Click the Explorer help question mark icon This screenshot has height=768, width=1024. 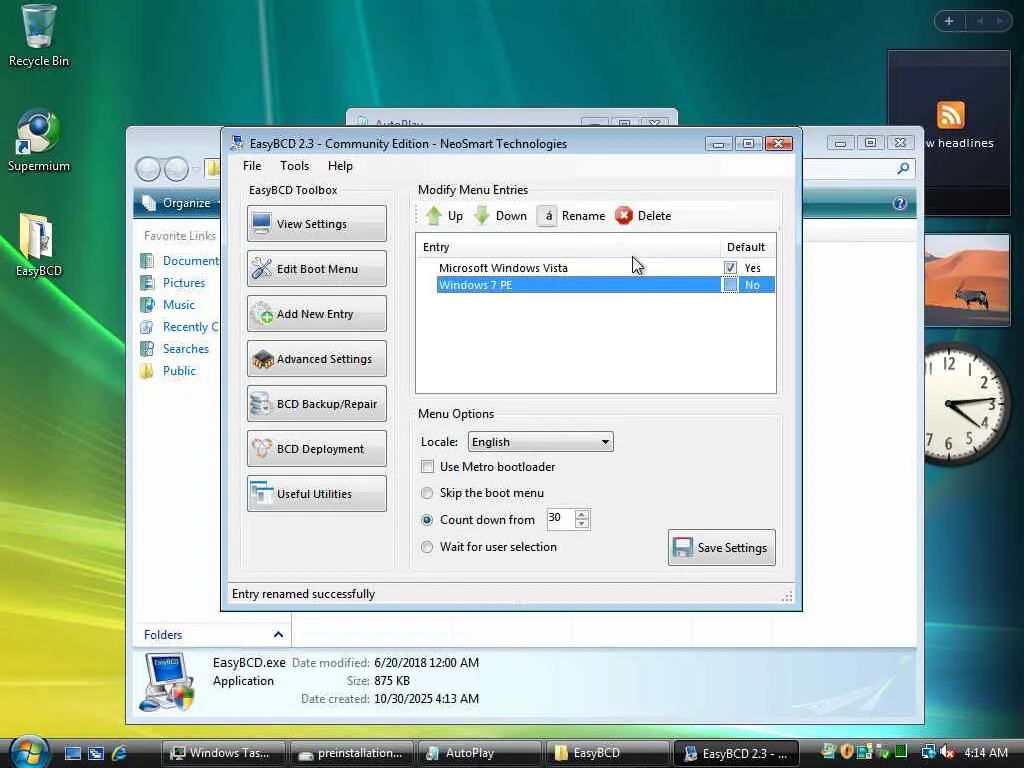point(900,203)
